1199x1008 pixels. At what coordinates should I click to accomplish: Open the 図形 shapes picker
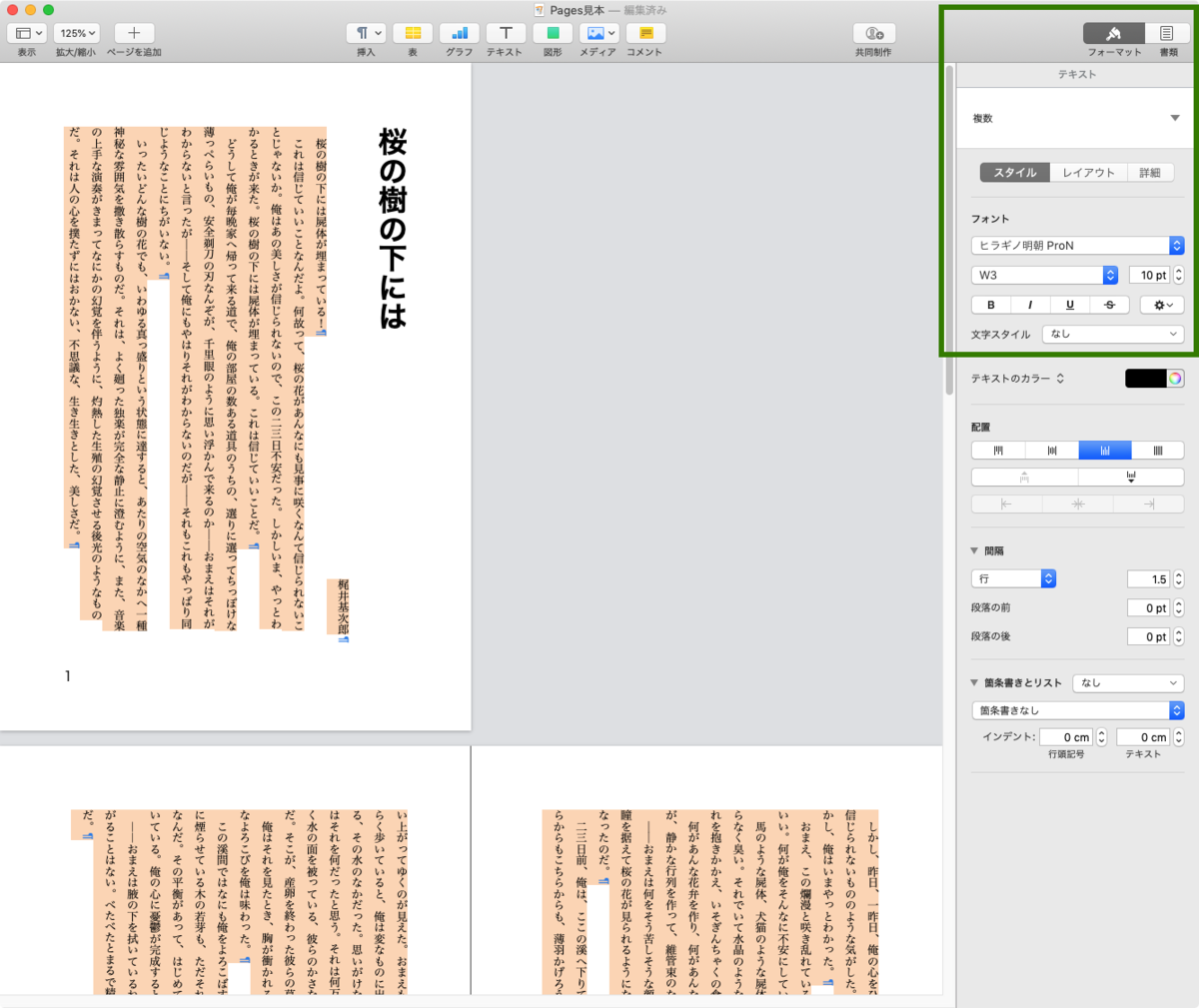(x=553, y=33)
